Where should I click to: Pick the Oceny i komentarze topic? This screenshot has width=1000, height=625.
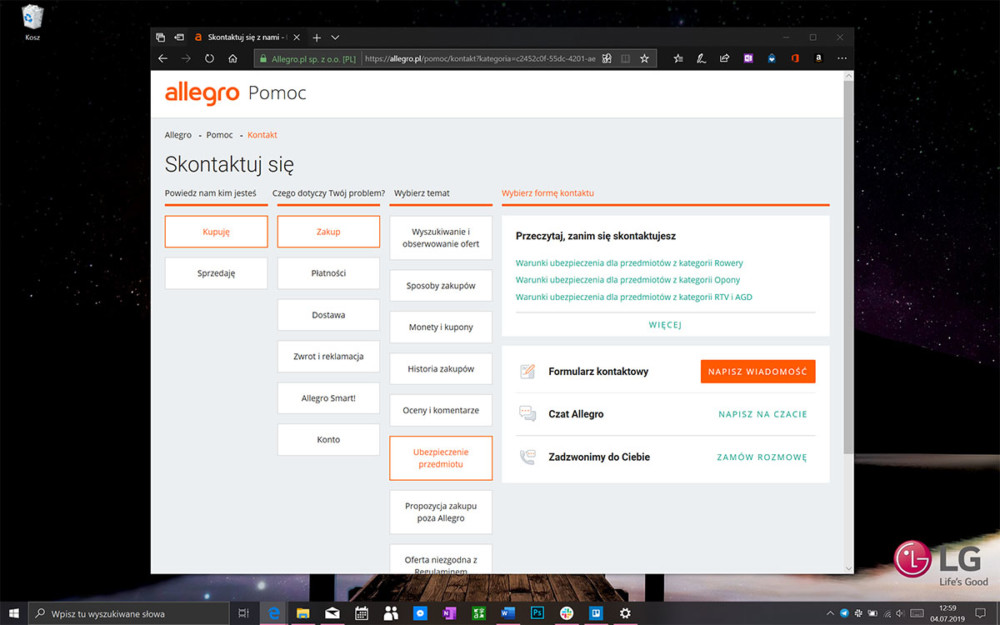441,410
